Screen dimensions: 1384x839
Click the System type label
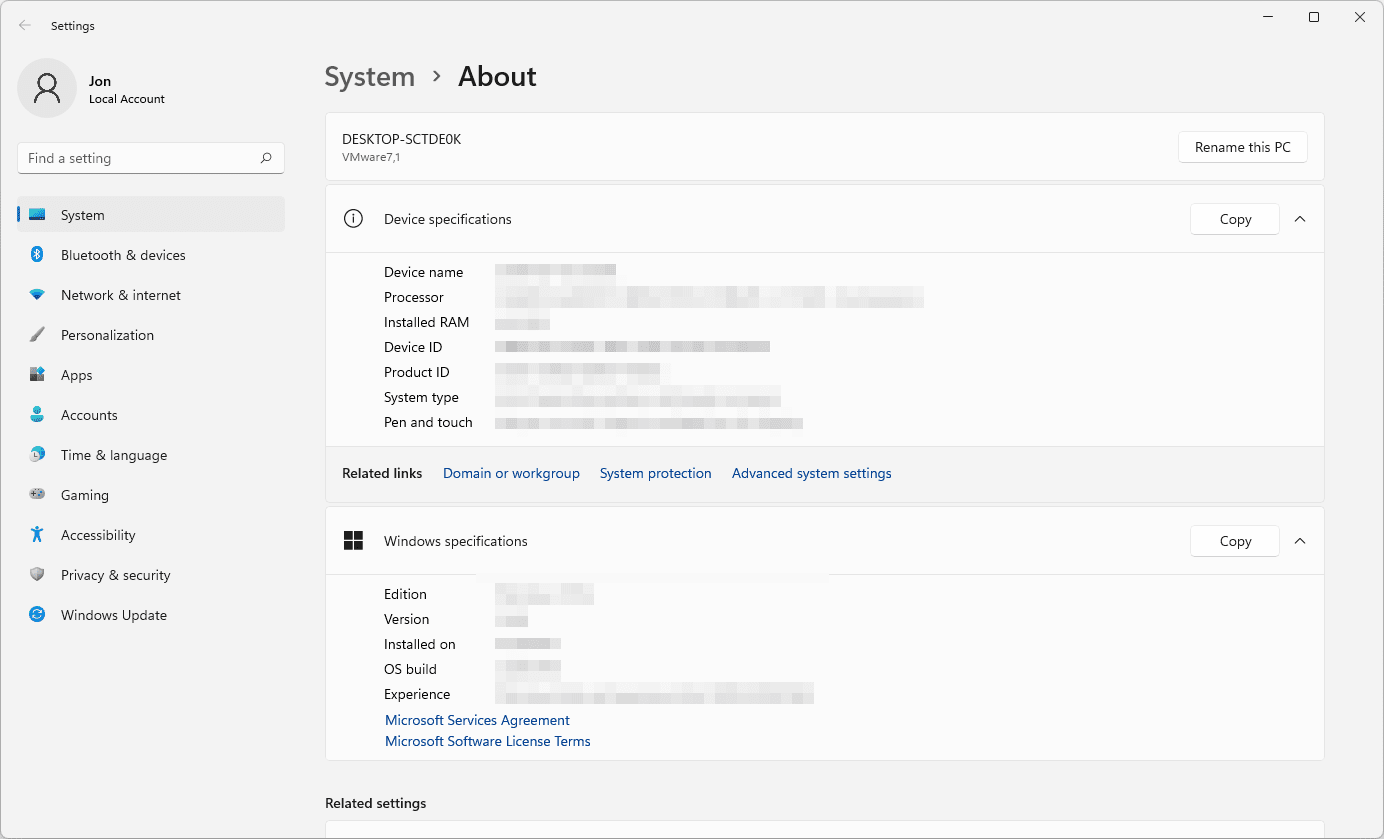pyautogui.click(x=422, y=397)
